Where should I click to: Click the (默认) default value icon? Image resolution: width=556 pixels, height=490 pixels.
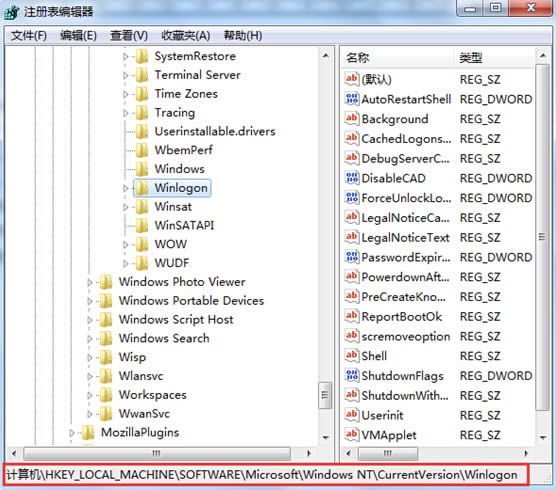point(352,79)
